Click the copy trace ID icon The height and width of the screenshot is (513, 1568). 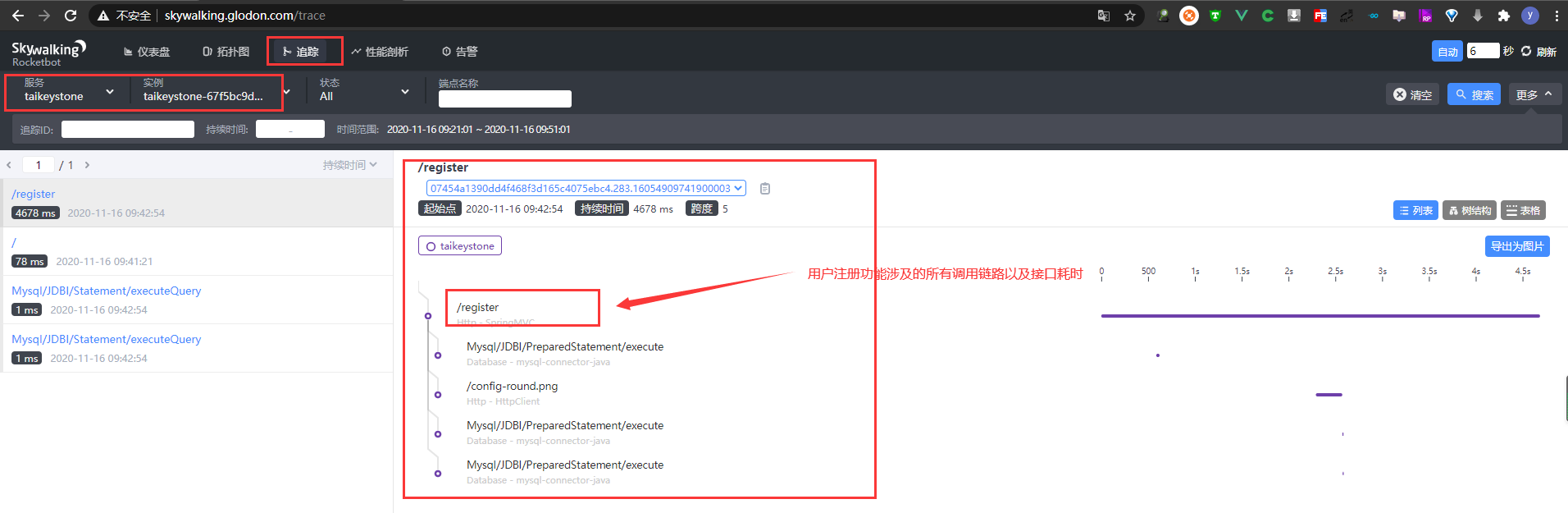764,189
